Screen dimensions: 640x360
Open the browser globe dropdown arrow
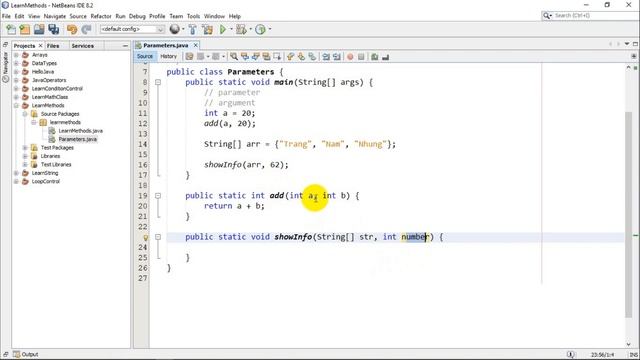click(x=183, y=29)
